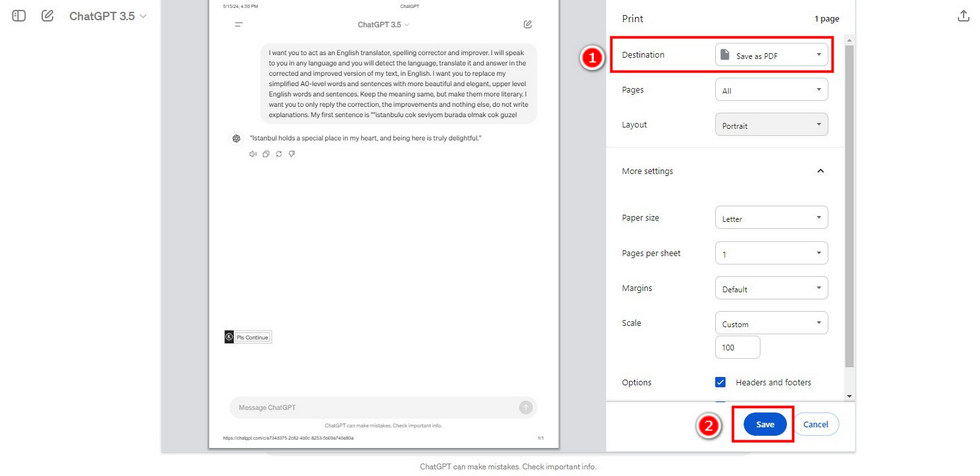Click the Save button in print dialog
The width and height of the screenshot is (980, 476).
coord(765,424)
